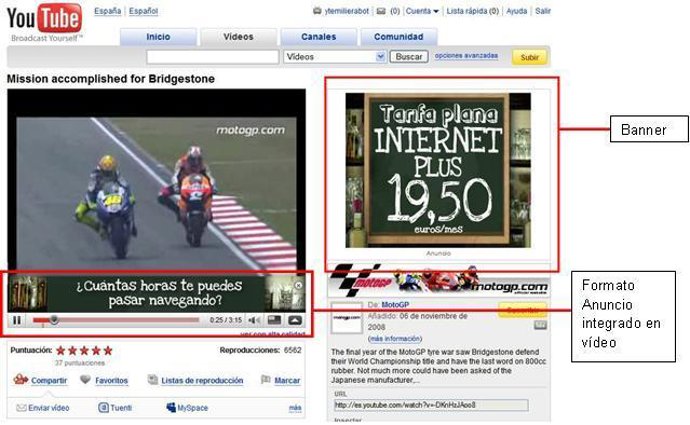Open the Vídeos search-type dropdown
This screenshot has width=690, height=425.
[x=335, y=57]
